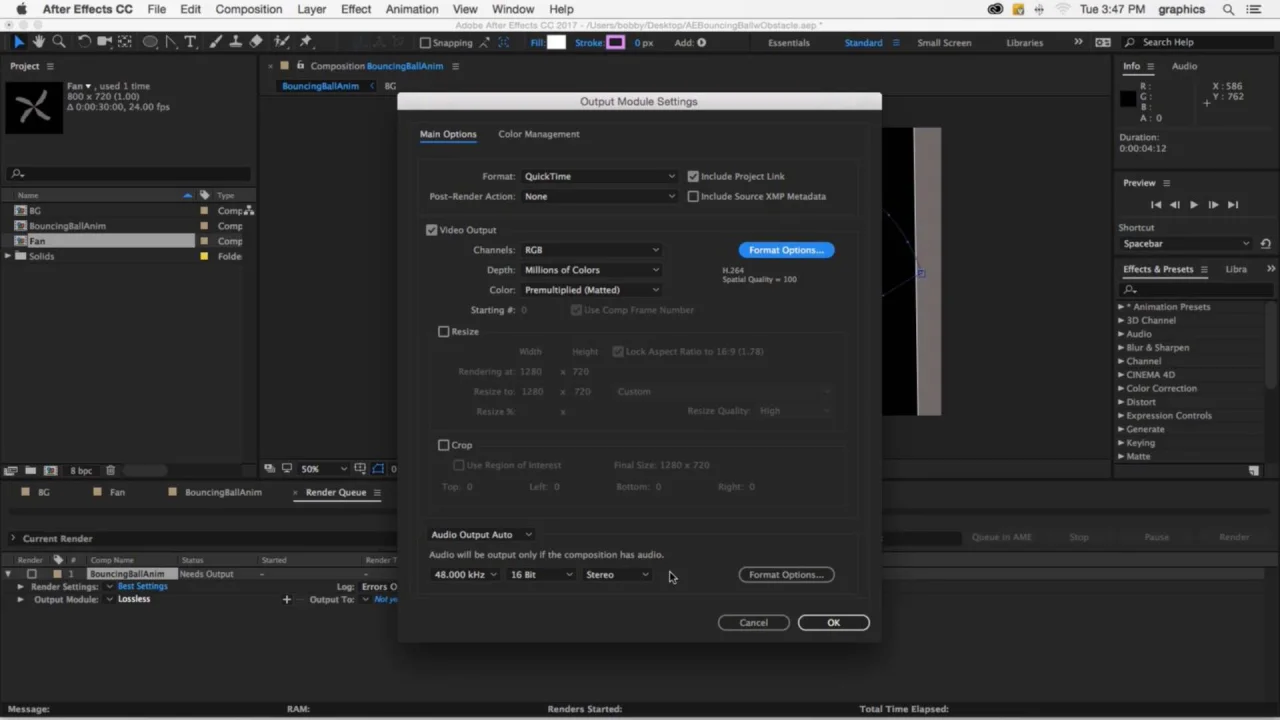Select the Type tool
Screen dimensions: 1280x720
coord(190,42)
